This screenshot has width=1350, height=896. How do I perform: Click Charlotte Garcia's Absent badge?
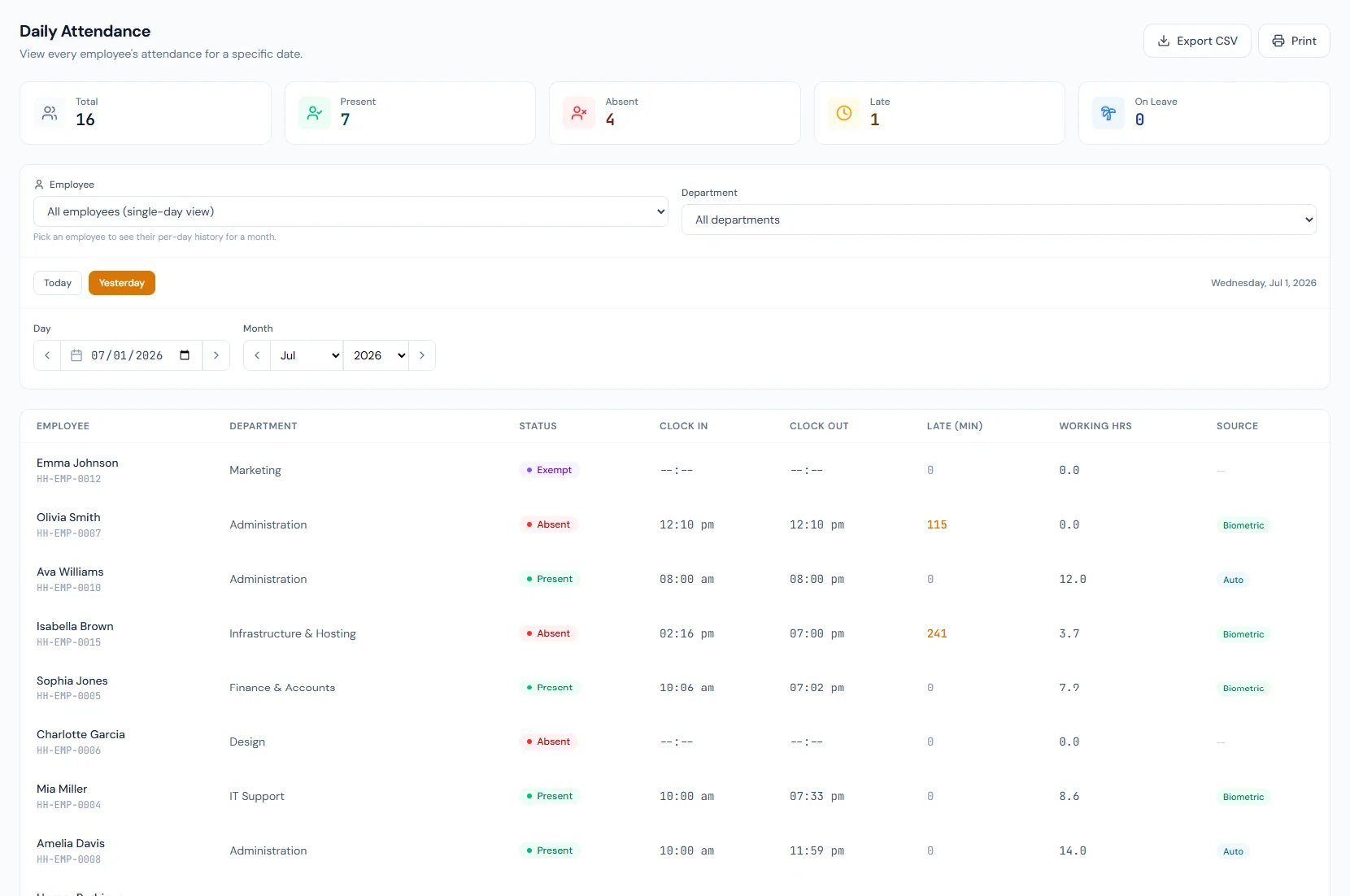548,742
